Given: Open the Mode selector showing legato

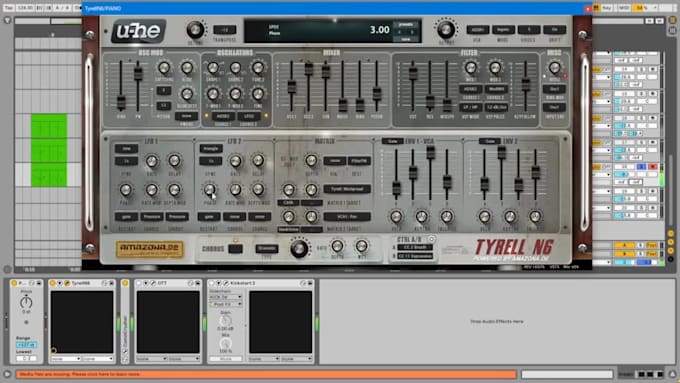Looking at the screenshot, I should pyautogui.click(x=503, y=29).
